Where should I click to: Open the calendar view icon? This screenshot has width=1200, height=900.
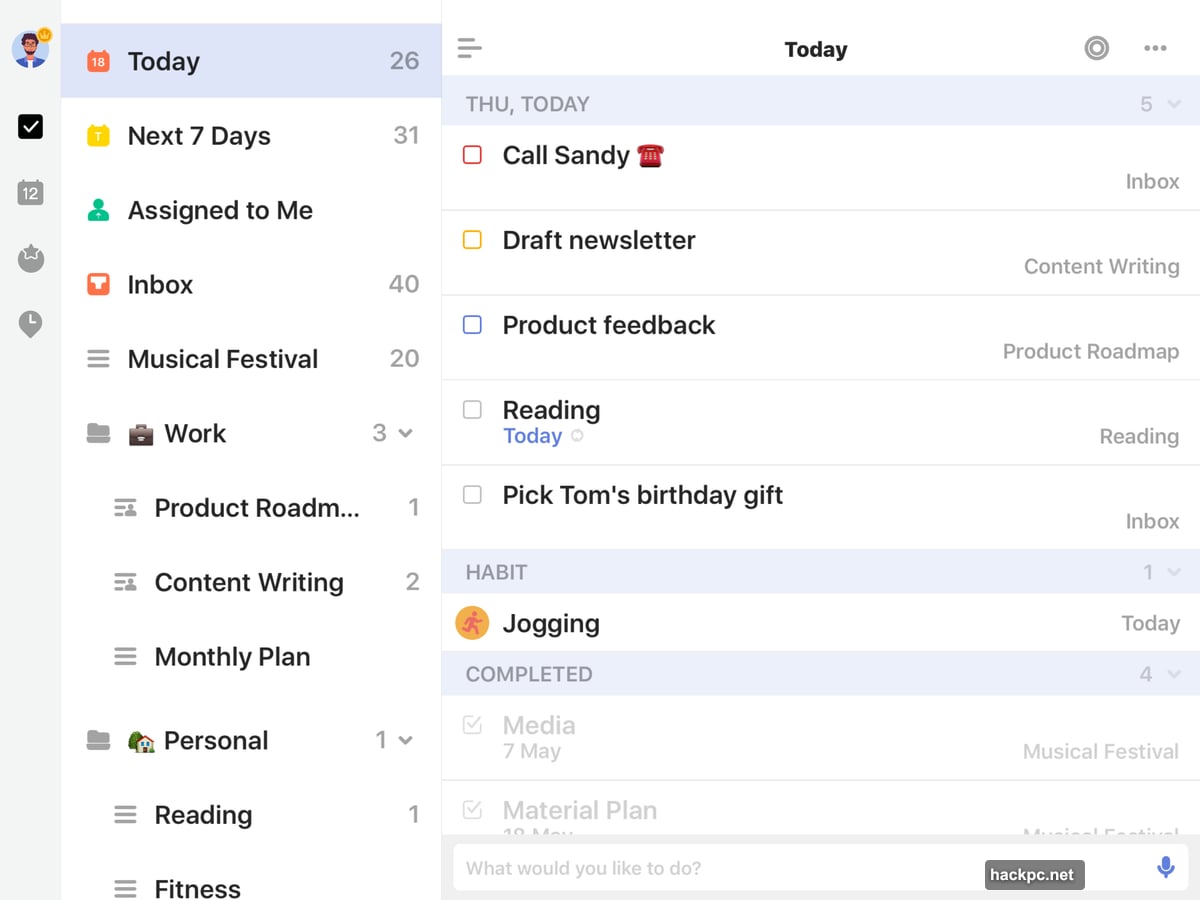tap(30, 193)
